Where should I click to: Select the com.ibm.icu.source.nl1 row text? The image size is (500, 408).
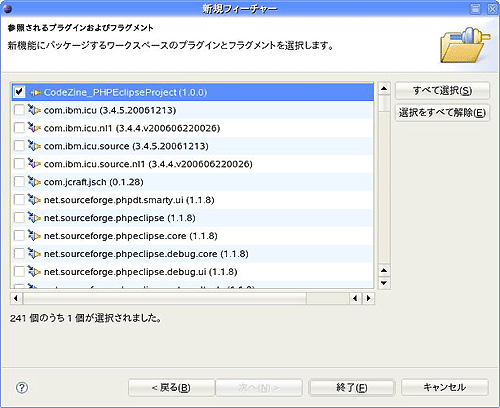pos(148,164)
